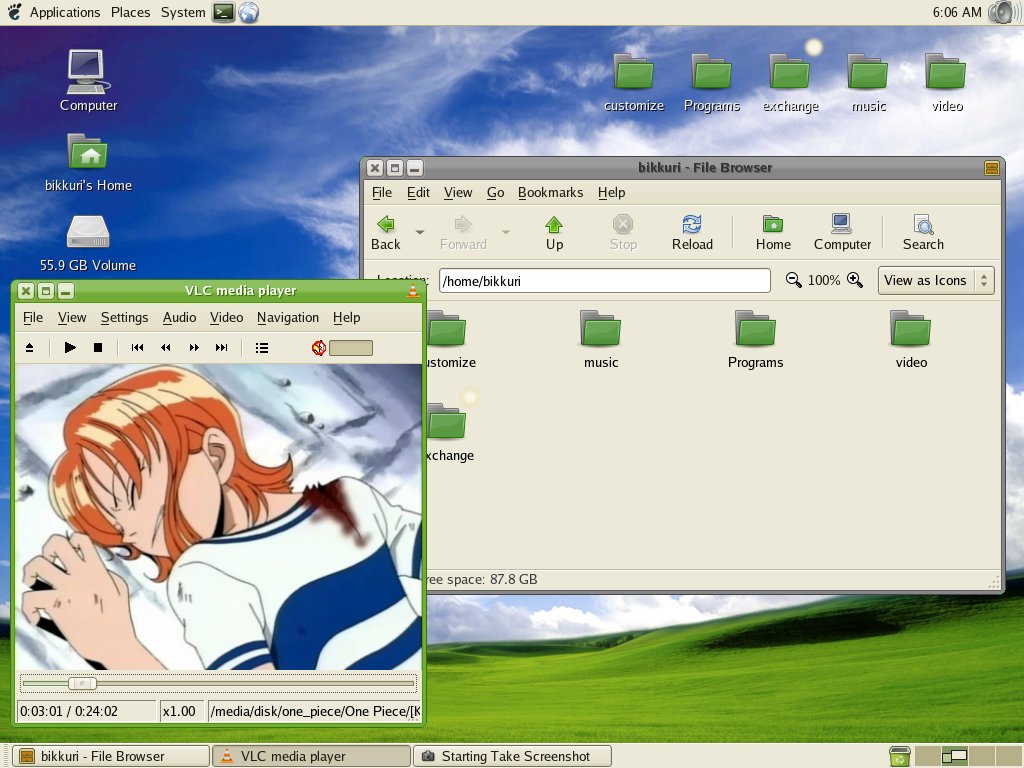Viewport: 1024px width, 768px height.
Task: Select music folder in File Browser
Action: click(x=601, y=340)
